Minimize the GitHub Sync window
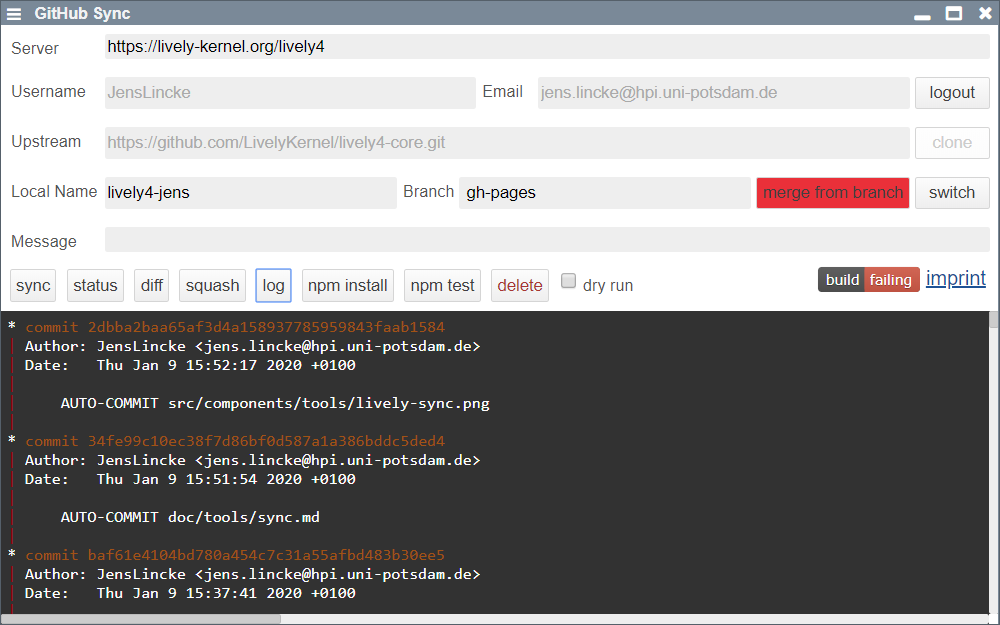 pos(922,14)
